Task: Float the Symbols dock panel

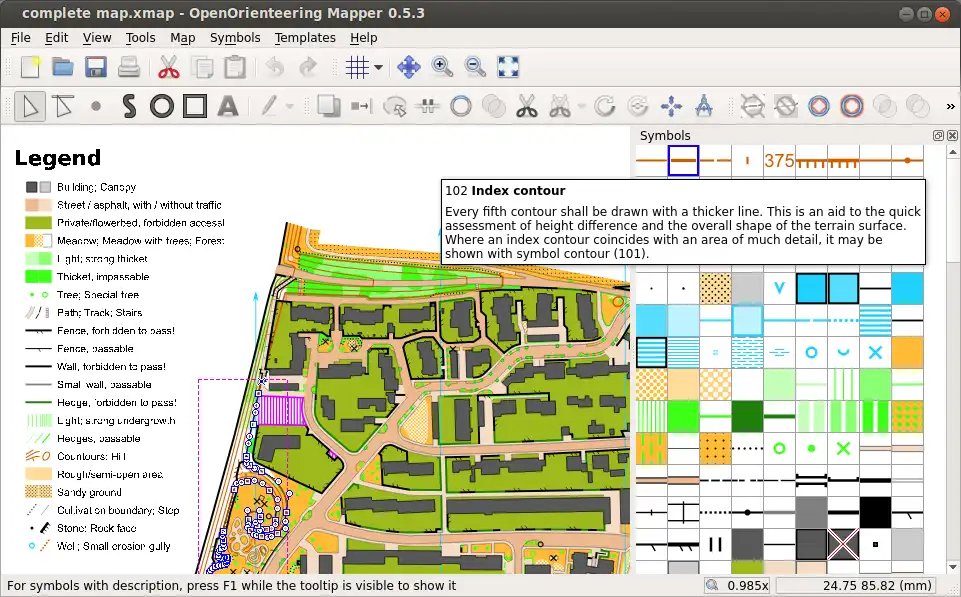Action: [938, 135]
